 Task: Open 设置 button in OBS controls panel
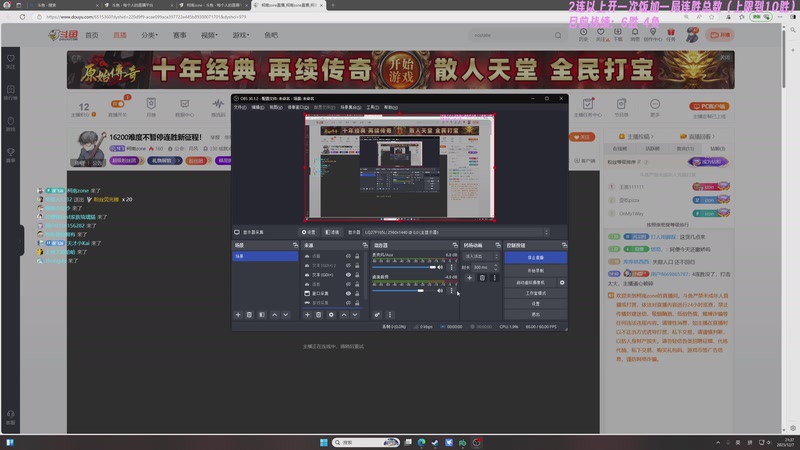[535, 304]
